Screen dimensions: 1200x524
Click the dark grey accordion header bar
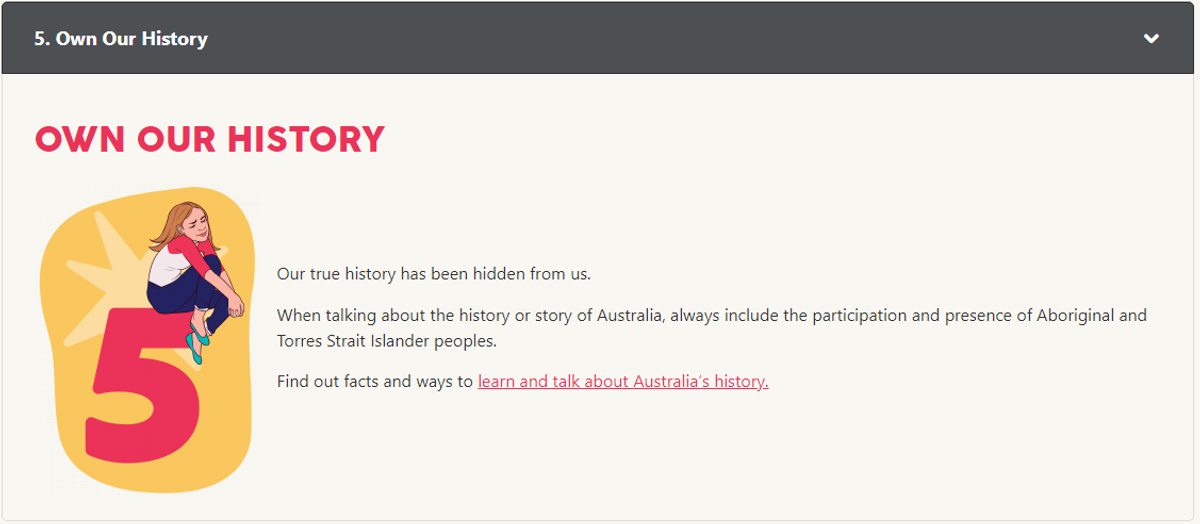[x=599, y=38]
